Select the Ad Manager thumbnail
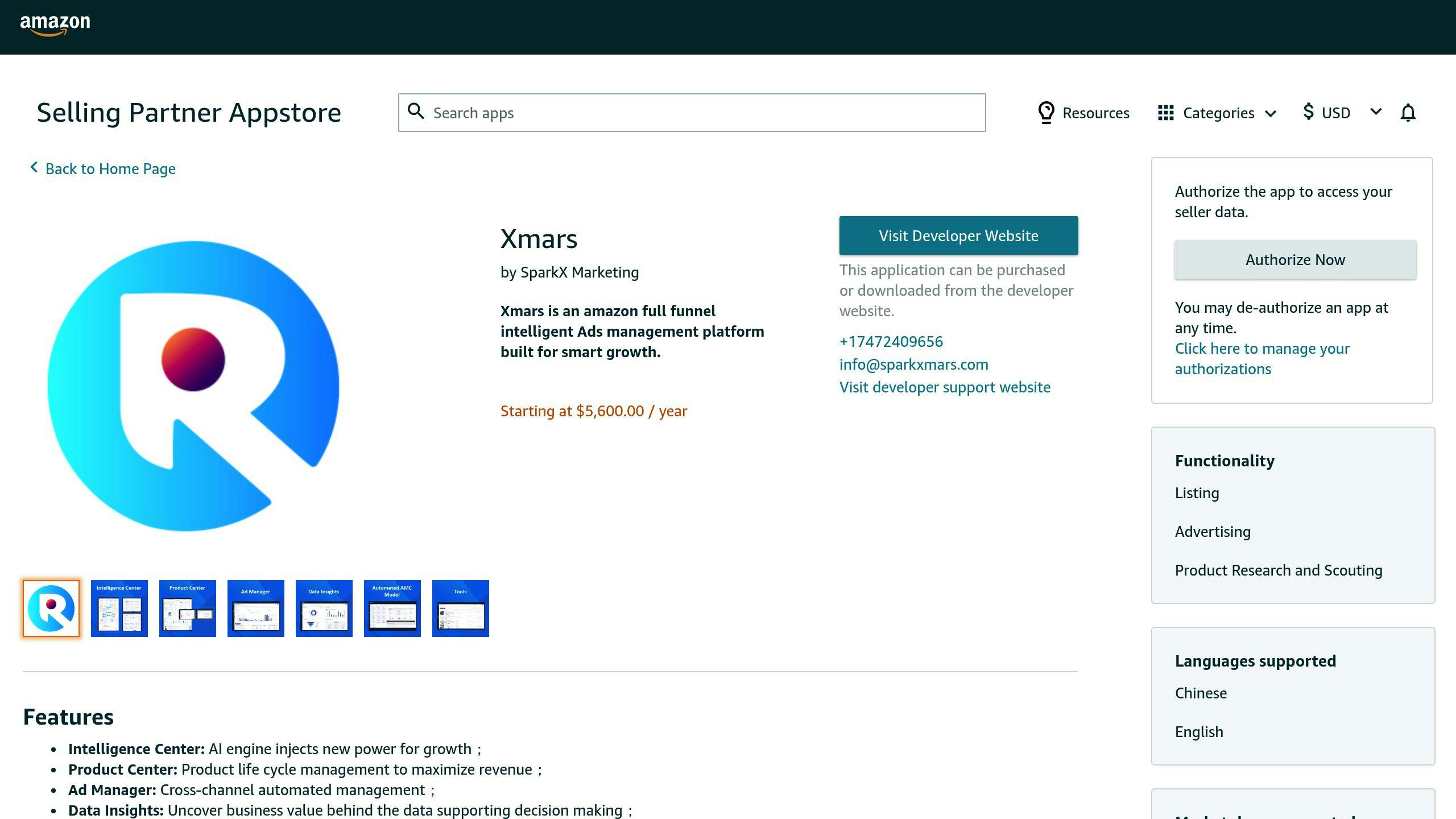 (x=256, y=608)
